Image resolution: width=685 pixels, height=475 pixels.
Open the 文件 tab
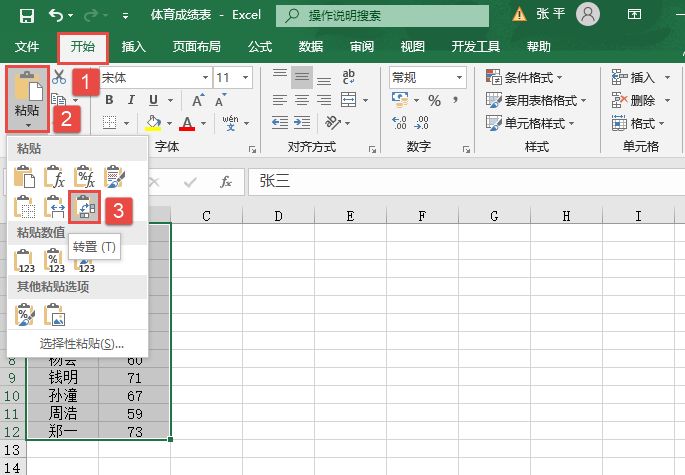click(x=27, y=46)
